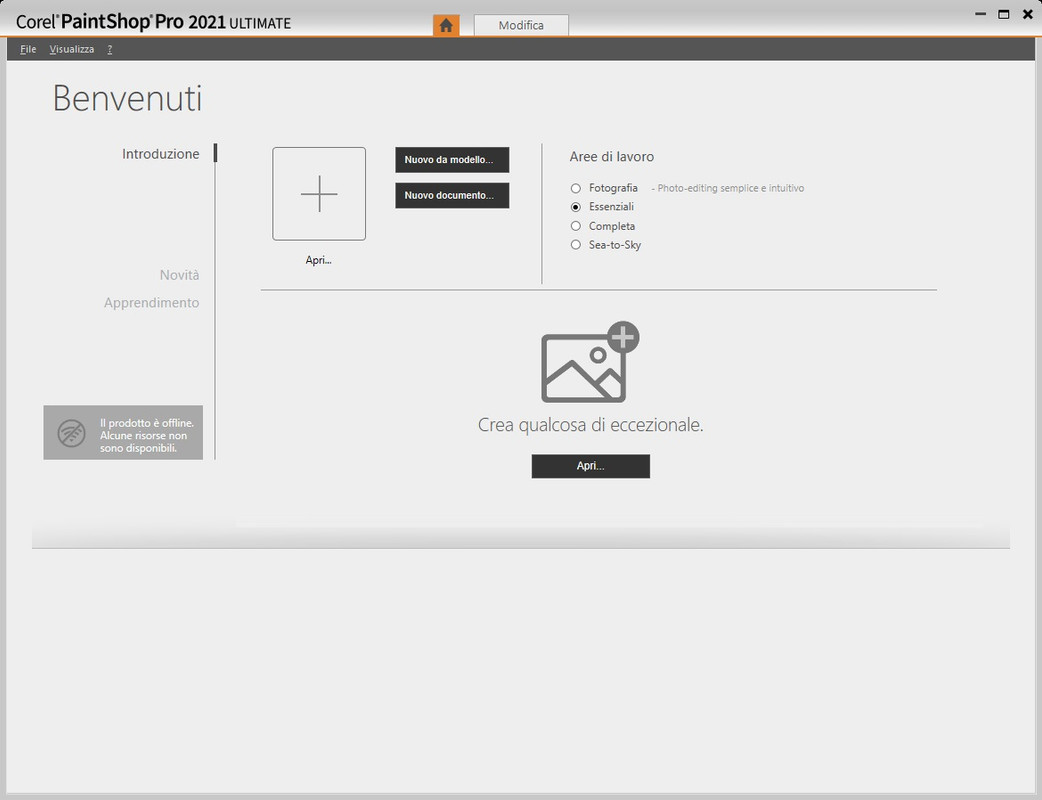1042x800 pixels.
Task: Select the Fotografia workspace radio button
Action: click(575, 189)
